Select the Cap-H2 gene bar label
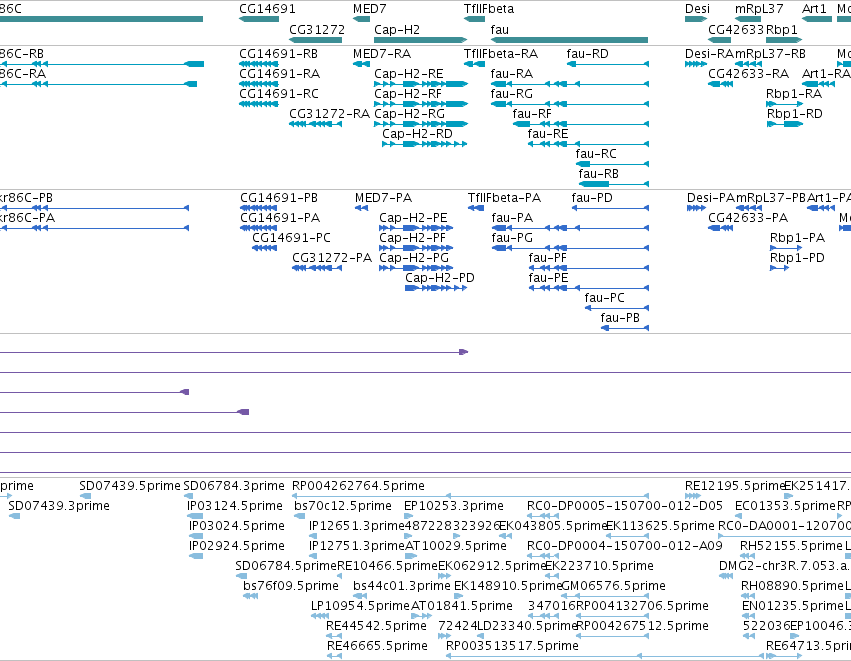Screen dimensions: 851x661 pyautogui.click(x=397, y=29)
